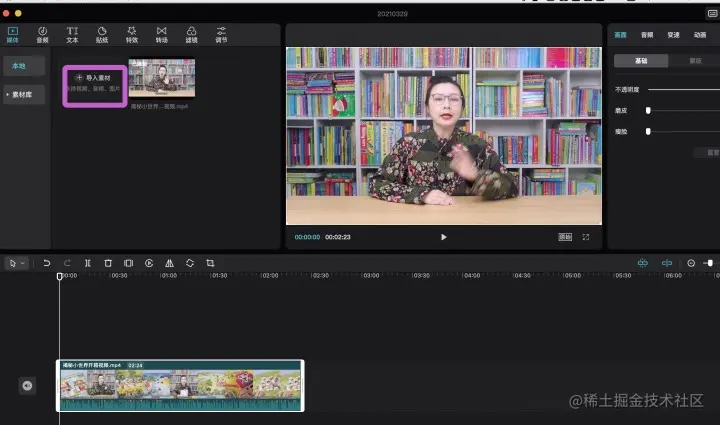Click the timeline zoom-out icon

coord(691,263)
